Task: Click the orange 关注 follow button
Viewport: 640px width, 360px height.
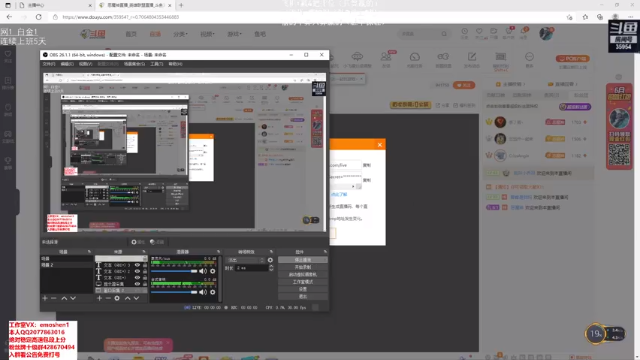Action: click(464, 85)
